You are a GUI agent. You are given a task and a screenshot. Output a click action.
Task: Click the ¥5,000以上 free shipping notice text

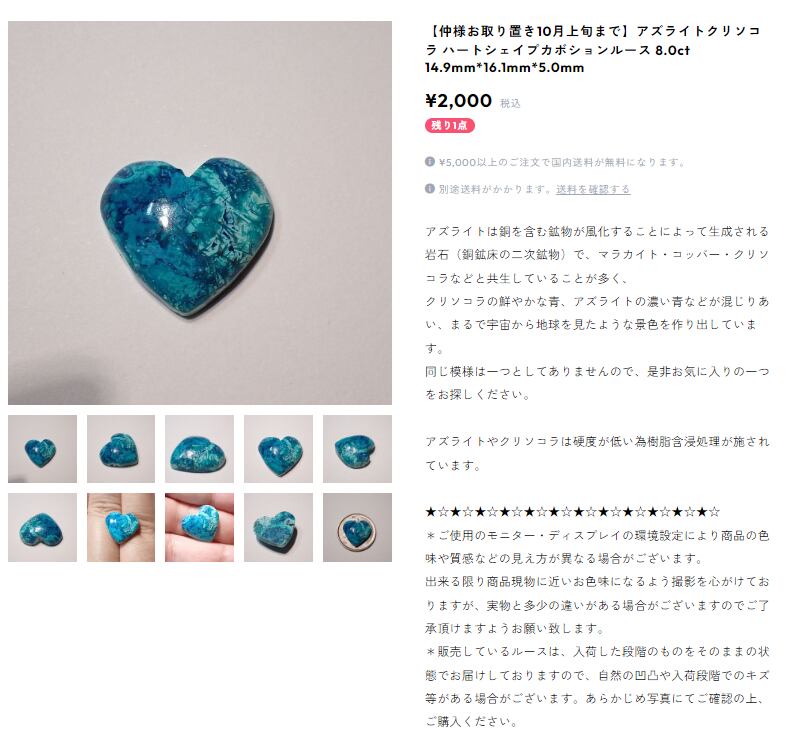[561, 162]
